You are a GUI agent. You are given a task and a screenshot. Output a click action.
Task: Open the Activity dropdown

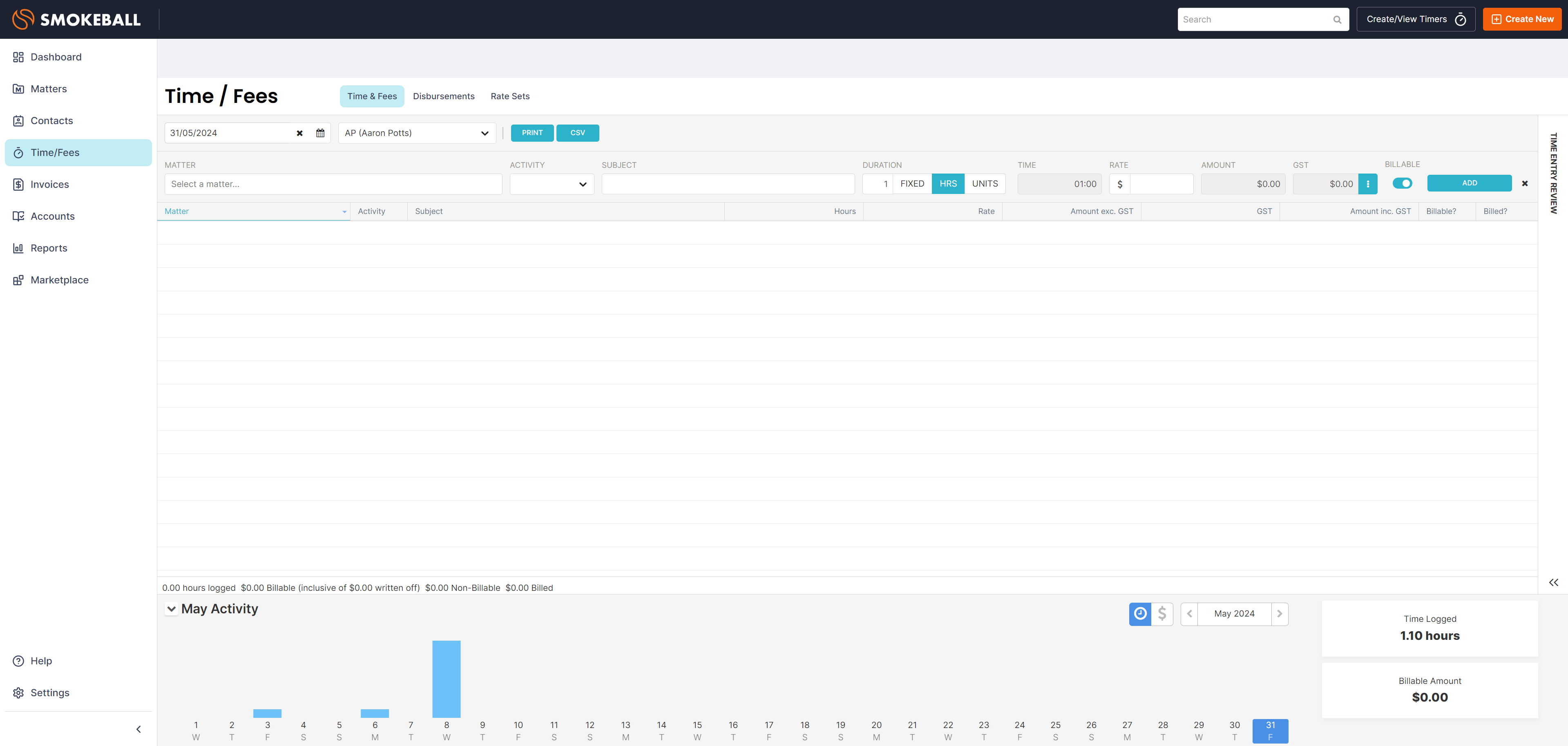(x=552, y=184)
